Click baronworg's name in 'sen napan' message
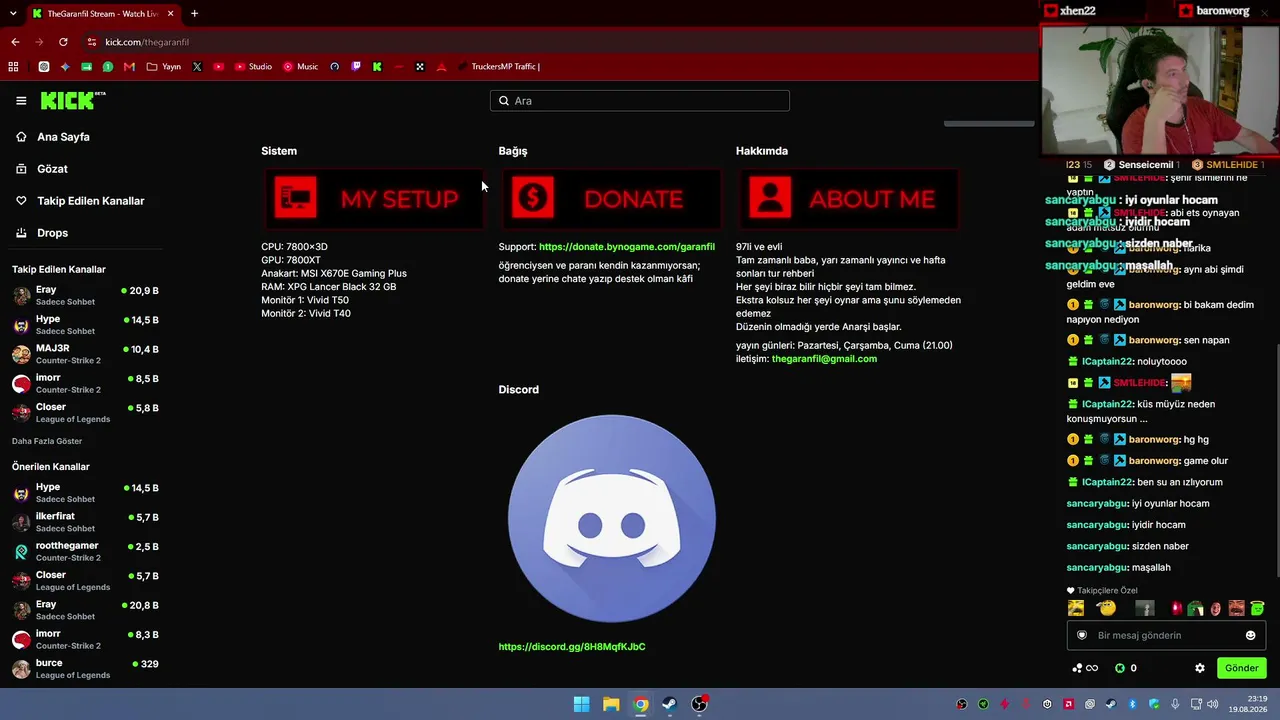1280x720 pixels. [1154, 340]
